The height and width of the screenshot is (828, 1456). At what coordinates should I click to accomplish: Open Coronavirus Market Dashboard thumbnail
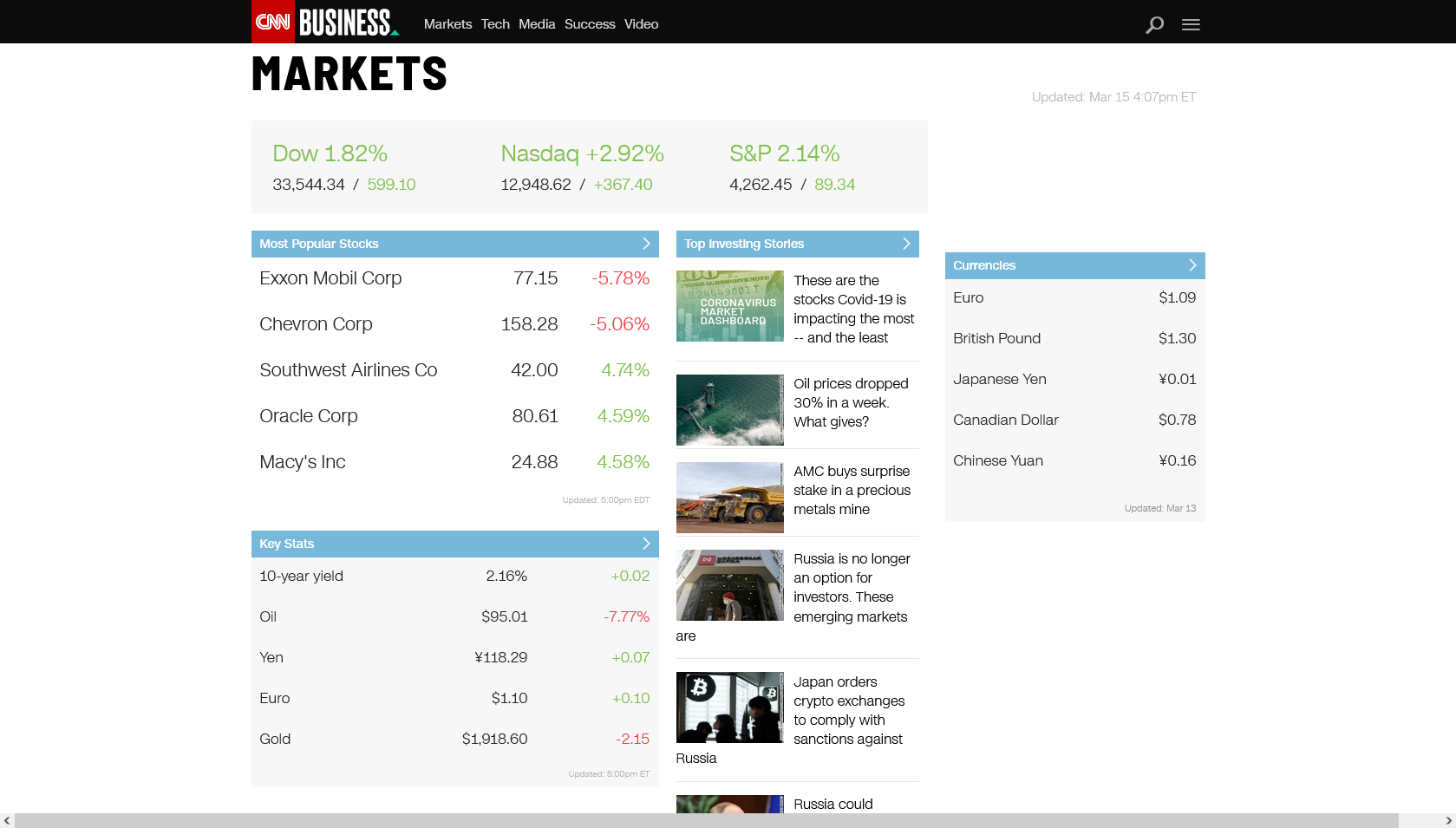pyautogui.click(x=730, y=306)
